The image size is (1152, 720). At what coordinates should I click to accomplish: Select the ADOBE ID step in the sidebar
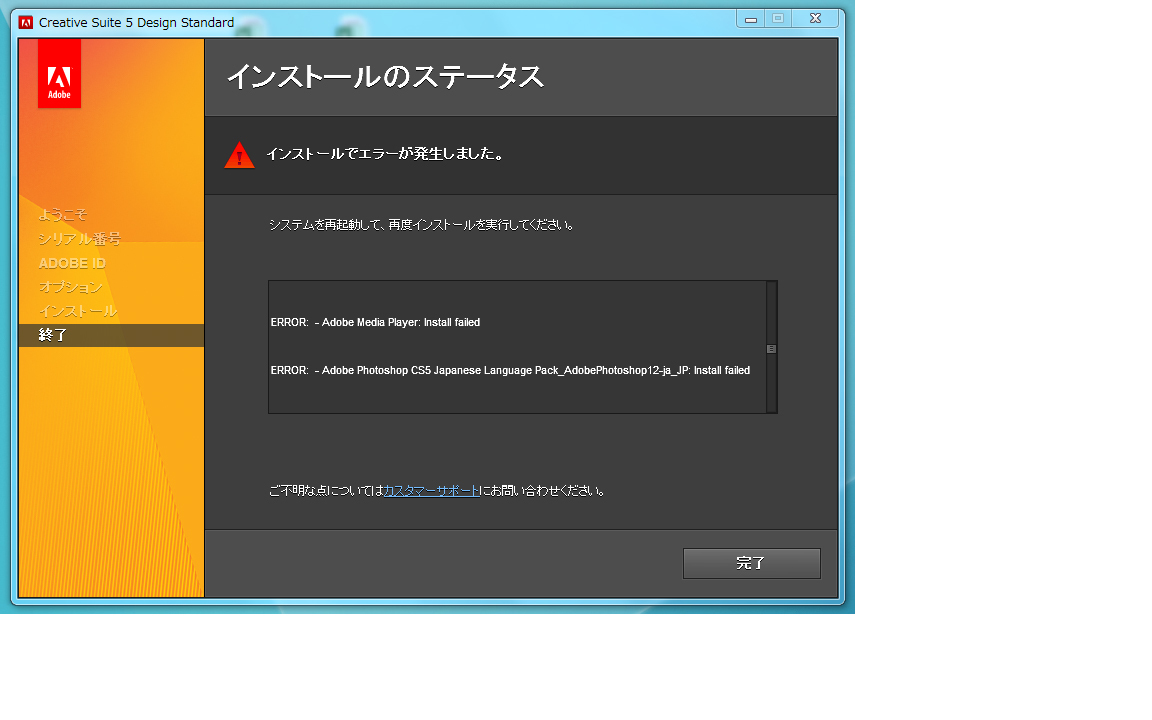(72, 263)
